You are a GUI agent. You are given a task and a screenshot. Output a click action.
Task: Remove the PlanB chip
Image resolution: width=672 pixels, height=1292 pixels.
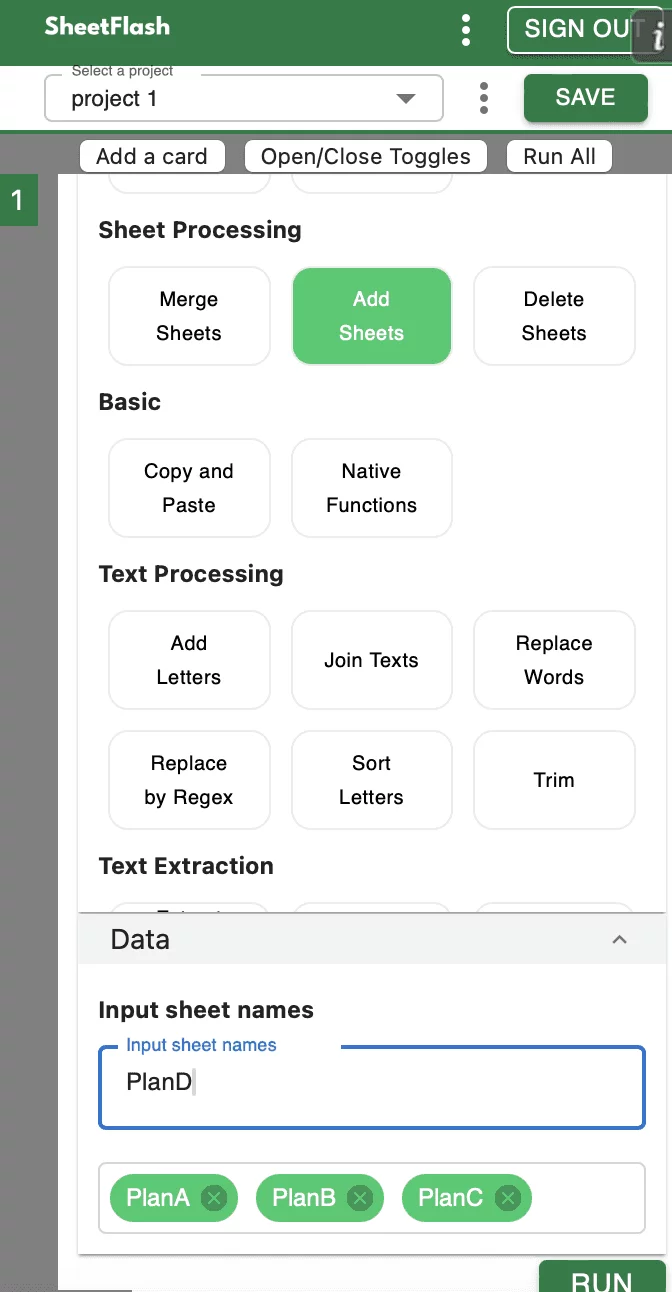[x=360, y=1197]
